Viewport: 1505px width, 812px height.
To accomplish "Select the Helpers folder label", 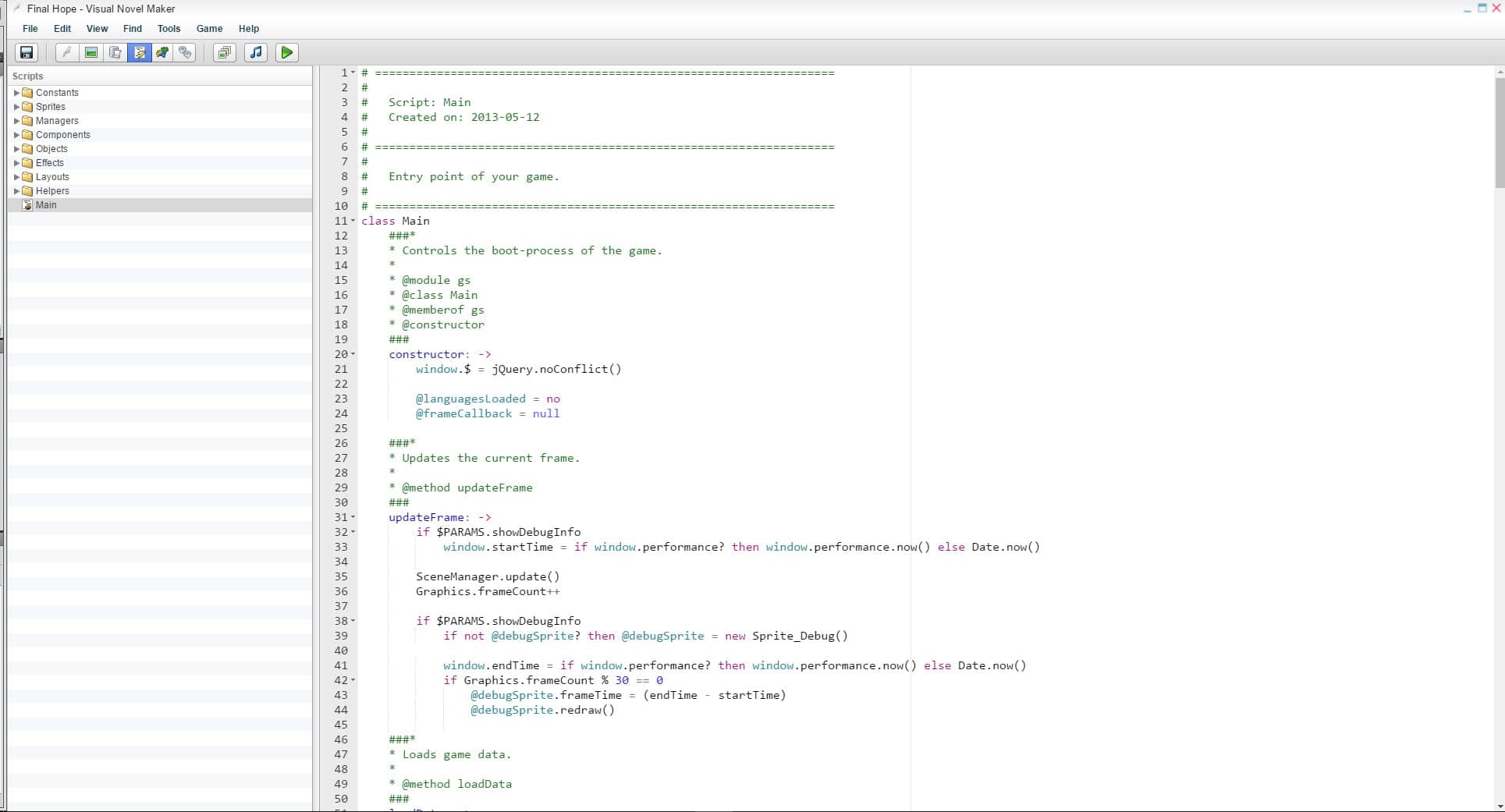I will (52, 191).
